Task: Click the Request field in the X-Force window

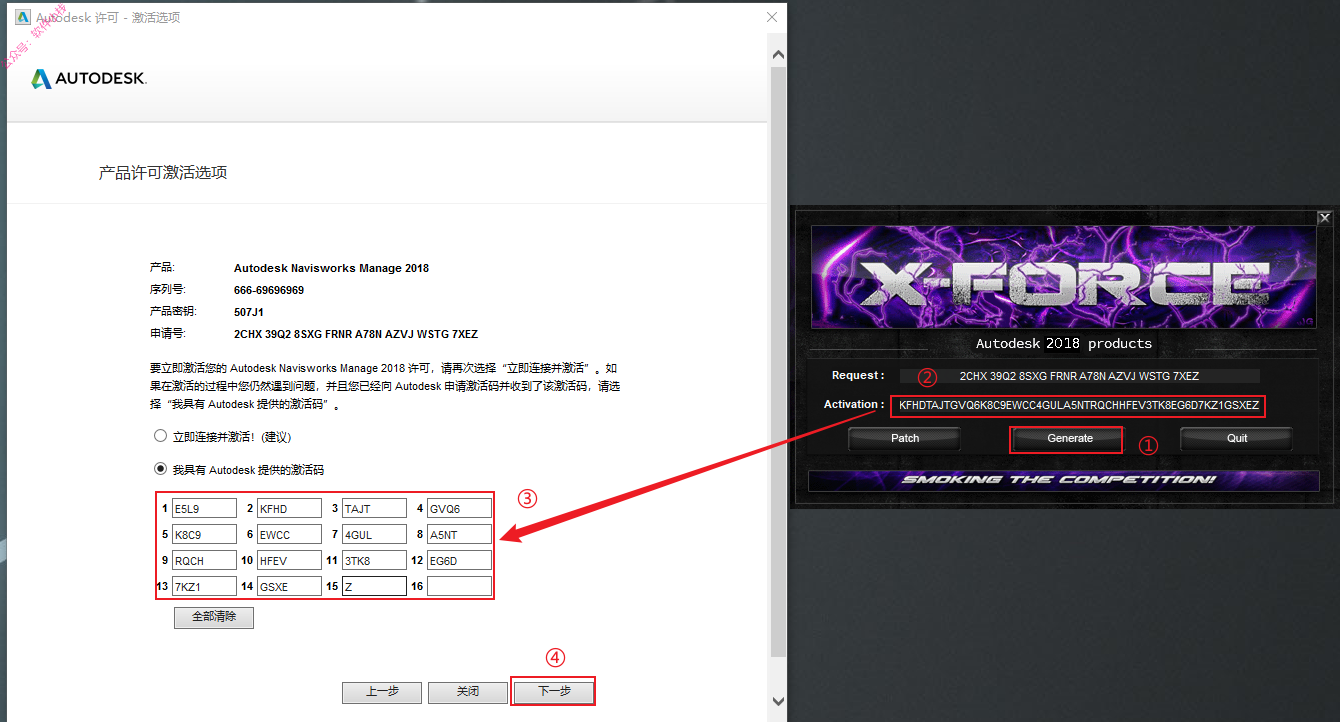Action: tap(1079, 376)
